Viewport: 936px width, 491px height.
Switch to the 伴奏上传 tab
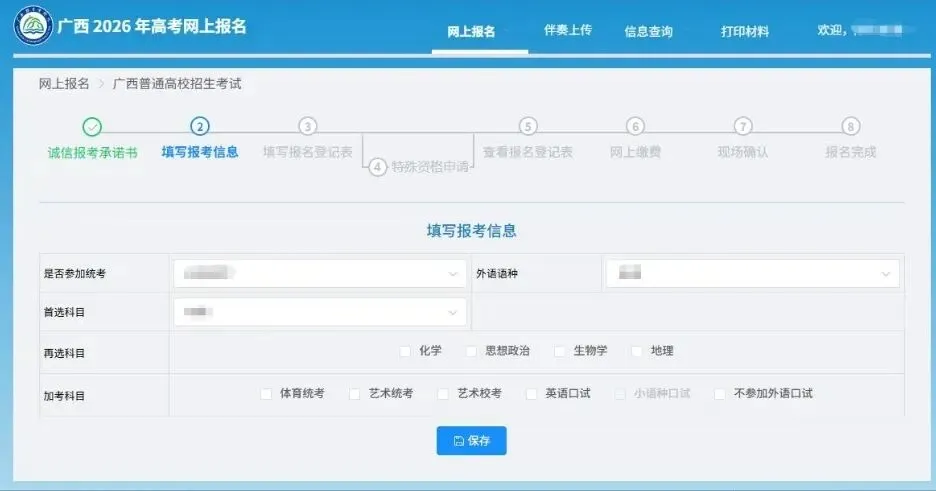[x=568, y=30]
